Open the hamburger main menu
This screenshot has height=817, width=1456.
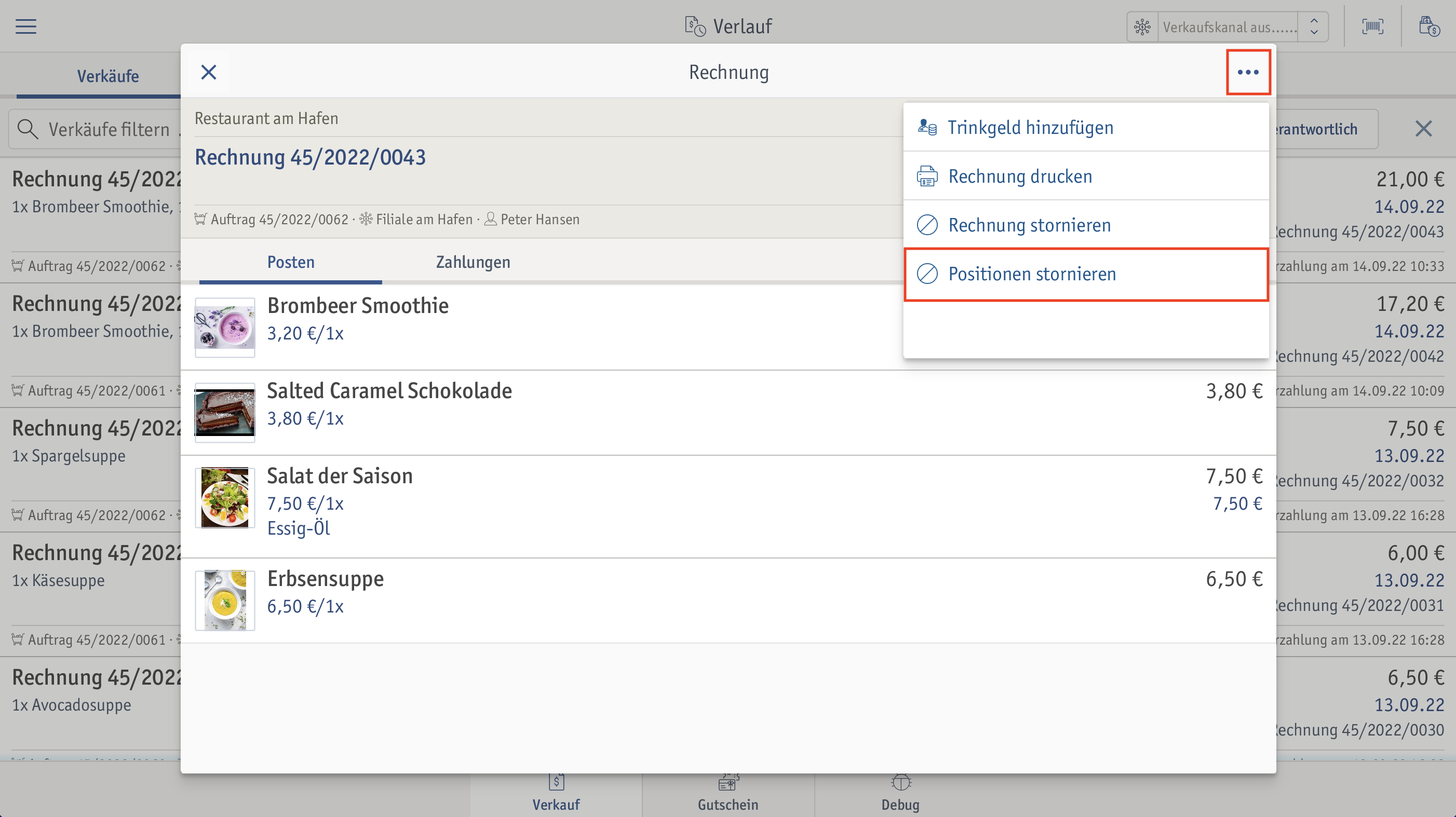click(x=25, y=26)
